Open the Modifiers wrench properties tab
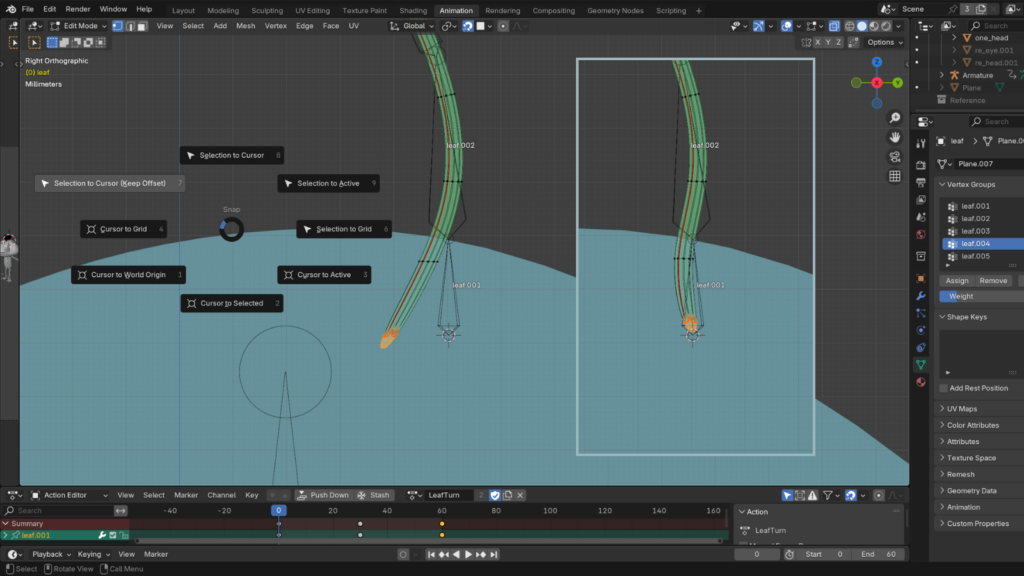1024x576 pixels. 921,296
